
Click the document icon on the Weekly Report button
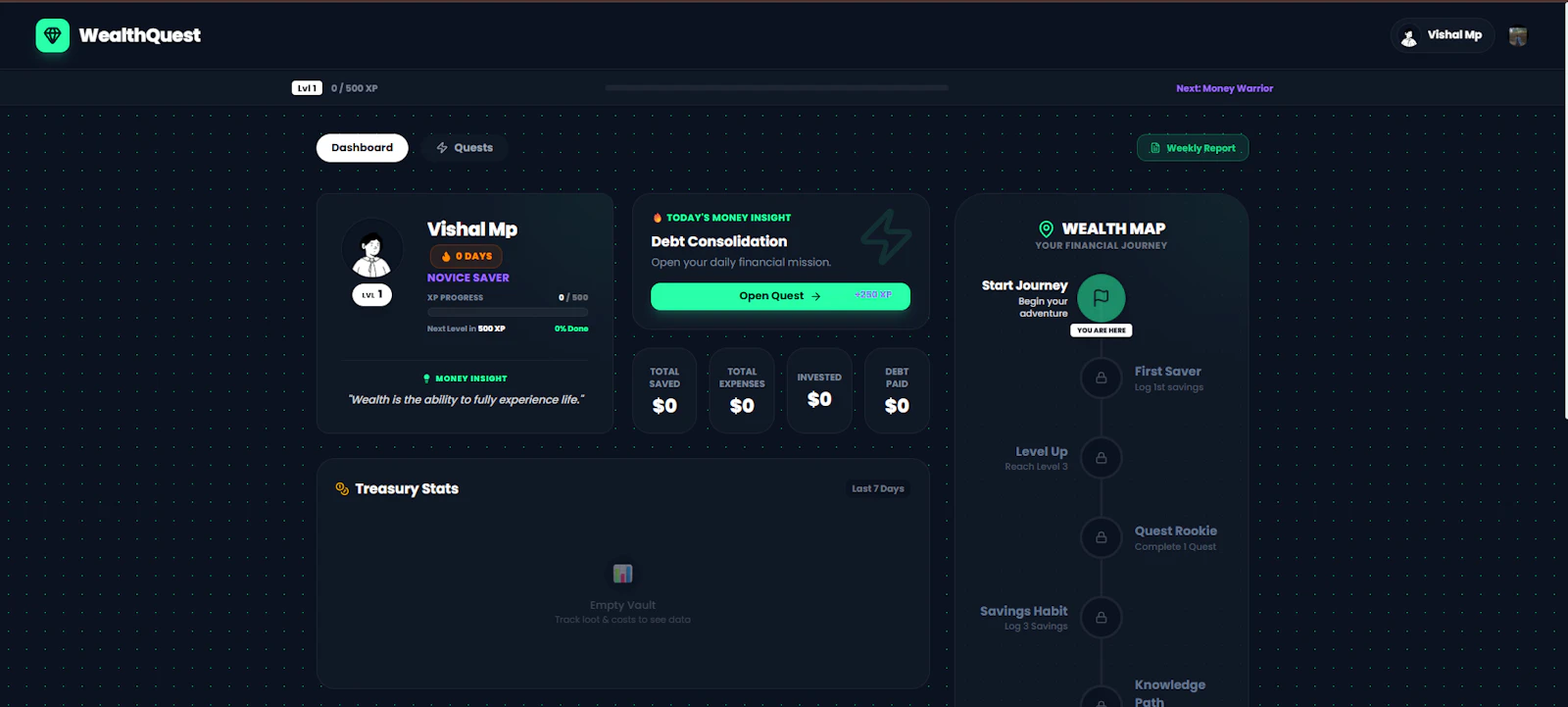click(x=1155, y=148)
